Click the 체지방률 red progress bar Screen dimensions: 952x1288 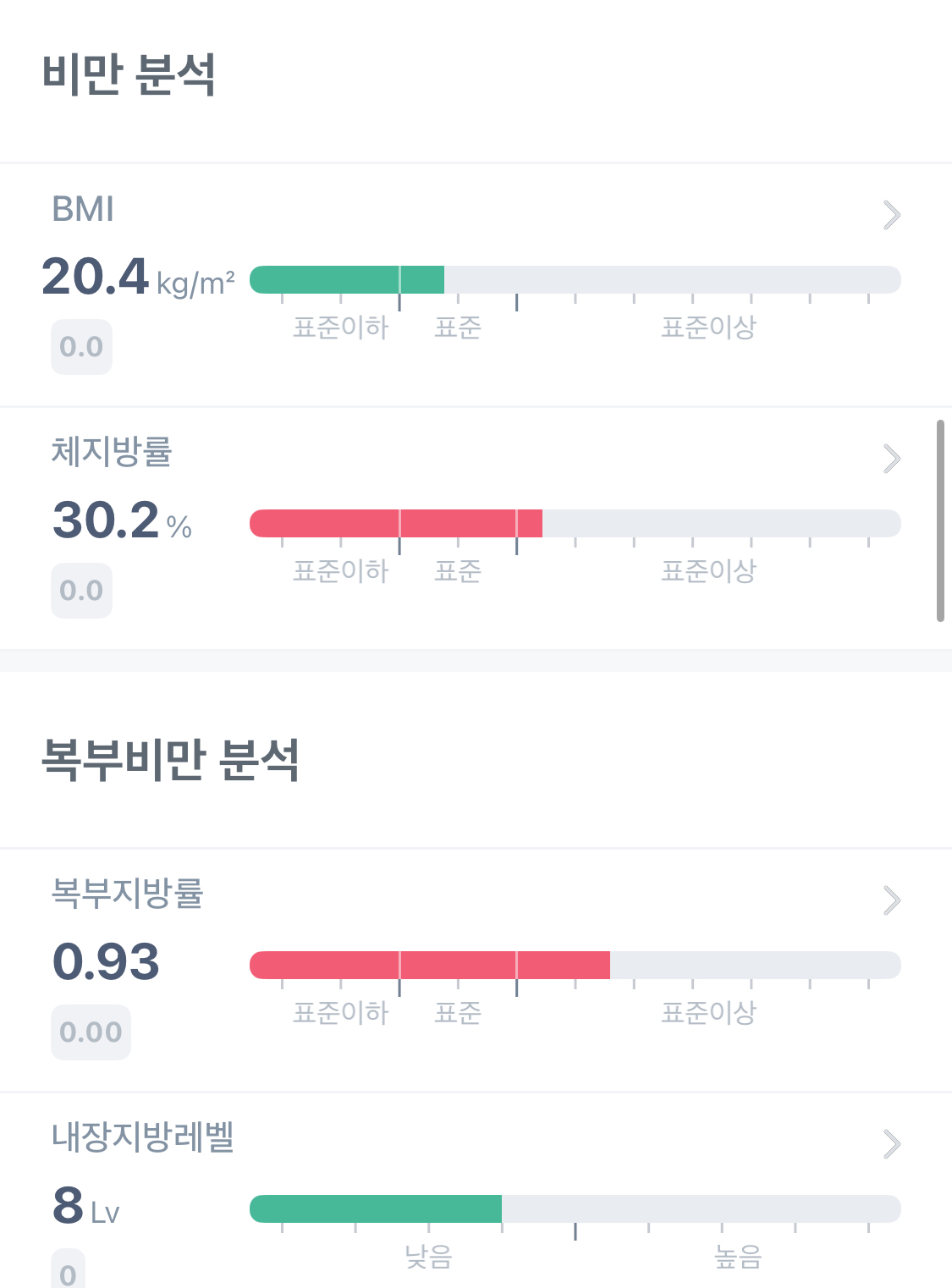(x=396, y=523)
